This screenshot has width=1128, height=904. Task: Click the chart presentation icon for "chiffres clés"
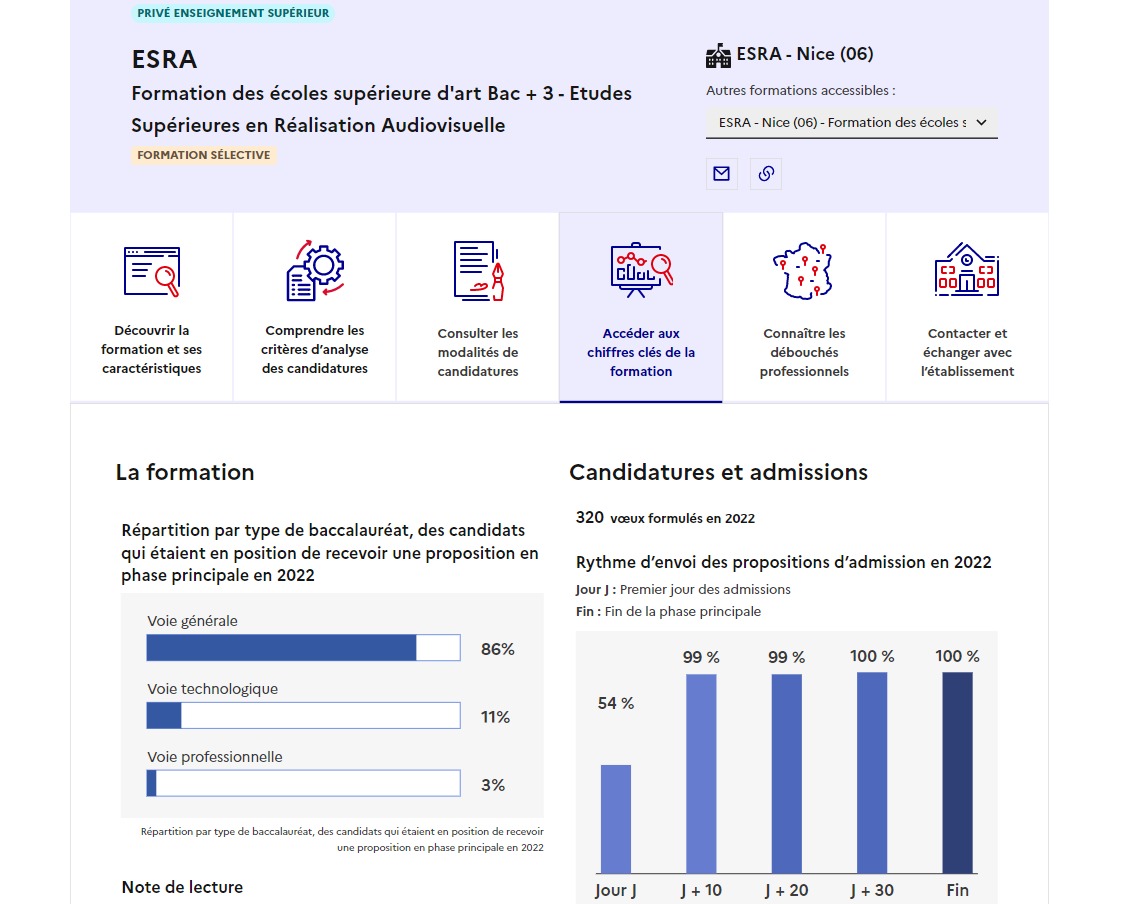[x=640, y=268]
